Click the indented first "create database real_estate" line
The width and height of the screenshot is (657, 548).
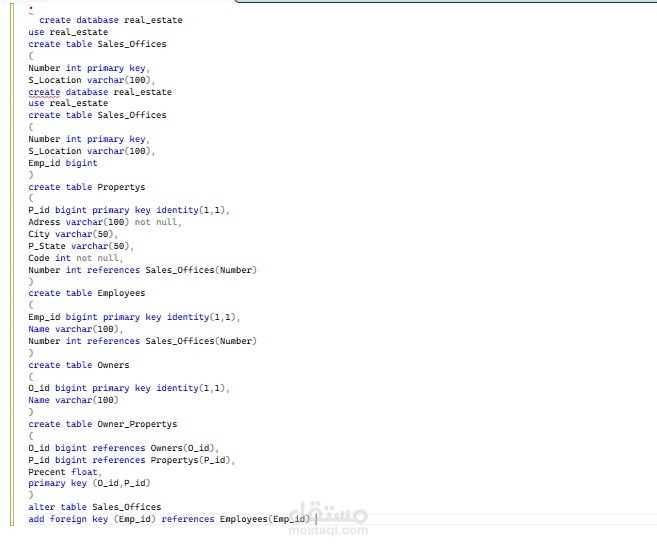[111, 20]
